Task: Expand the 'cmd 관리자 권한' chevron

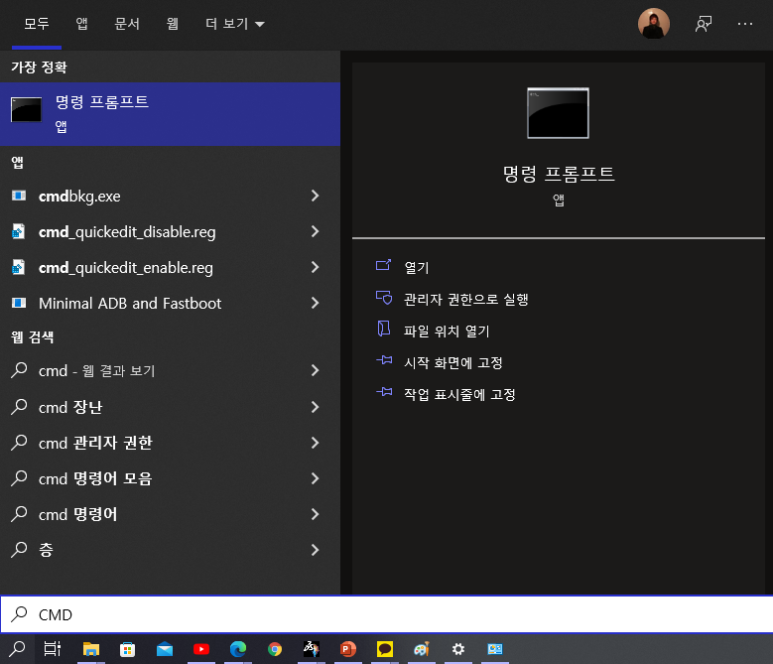Action: coord(315,443)
